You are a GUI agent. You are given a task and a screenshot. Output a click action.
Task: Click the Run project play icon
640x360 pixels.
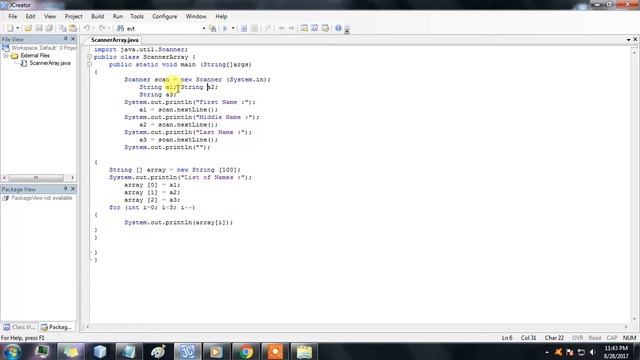pos(225,28)
